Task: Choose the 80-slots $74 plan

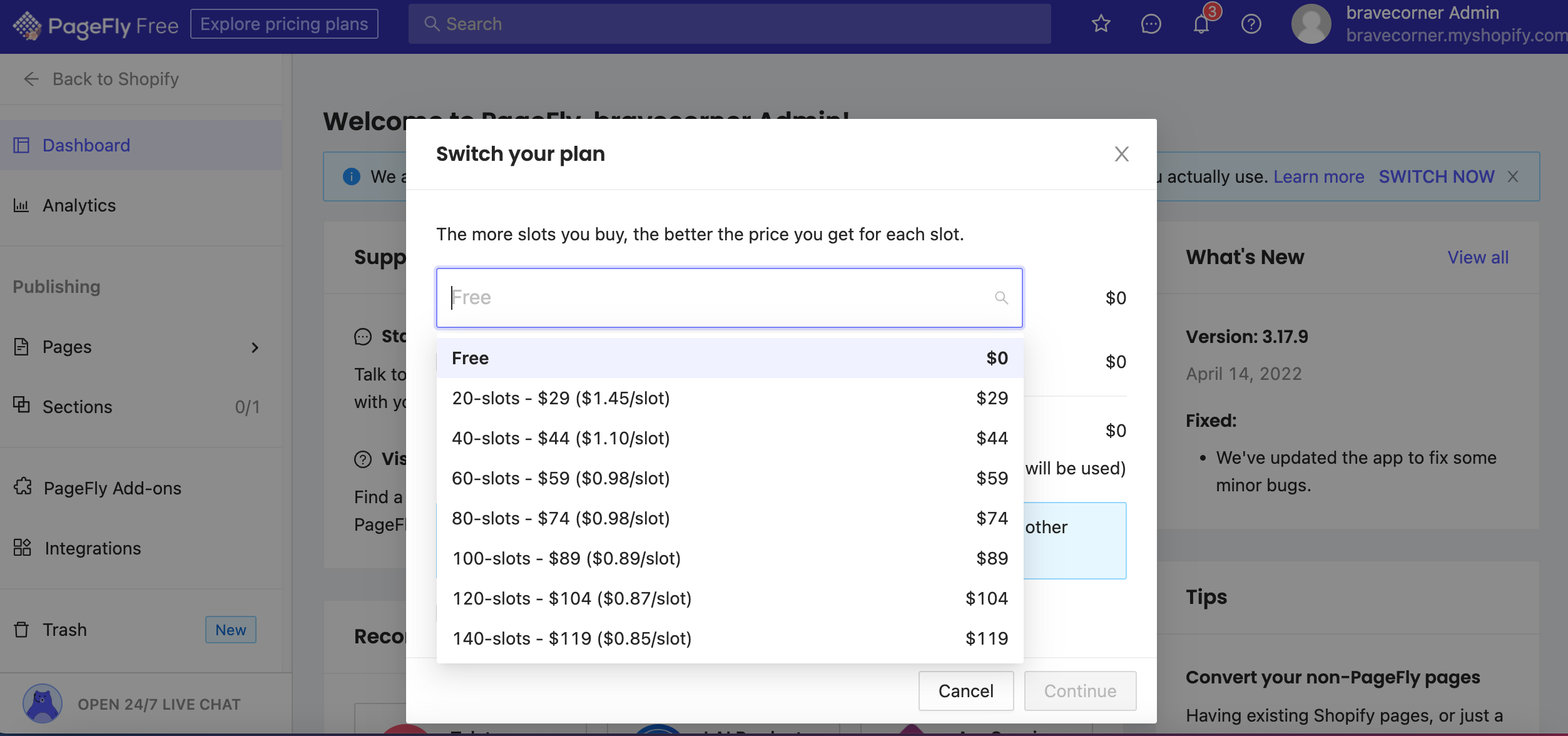Action: [x=730, y=518]
